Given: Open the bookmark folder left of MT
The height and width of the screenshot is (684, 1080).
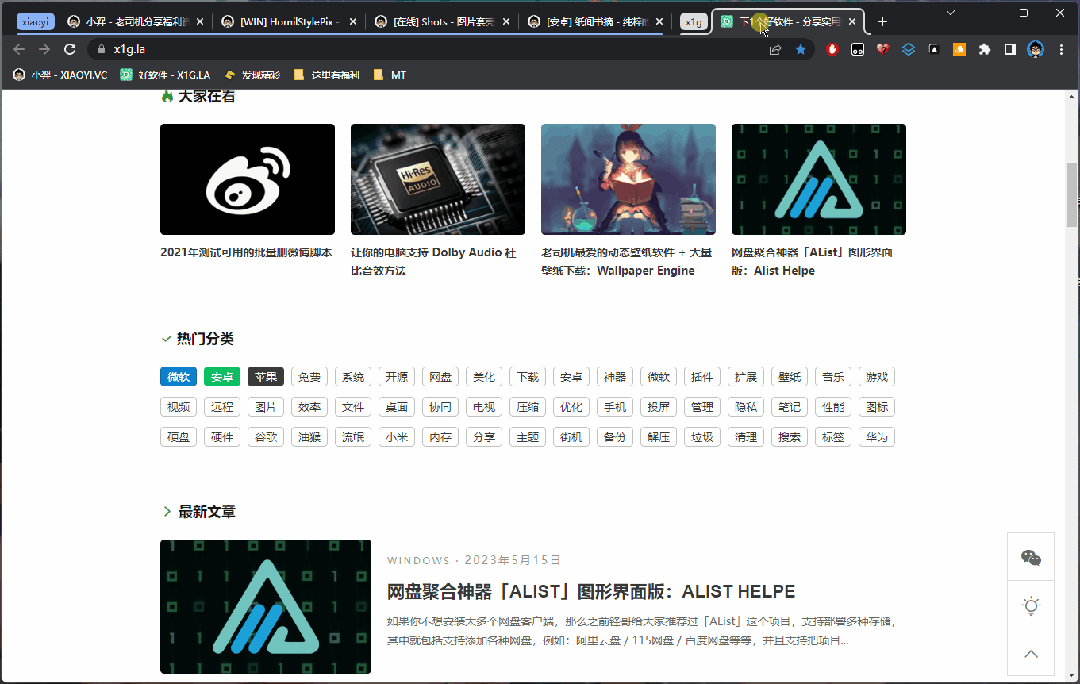Looking at the screenshot, I should point(326,75).
